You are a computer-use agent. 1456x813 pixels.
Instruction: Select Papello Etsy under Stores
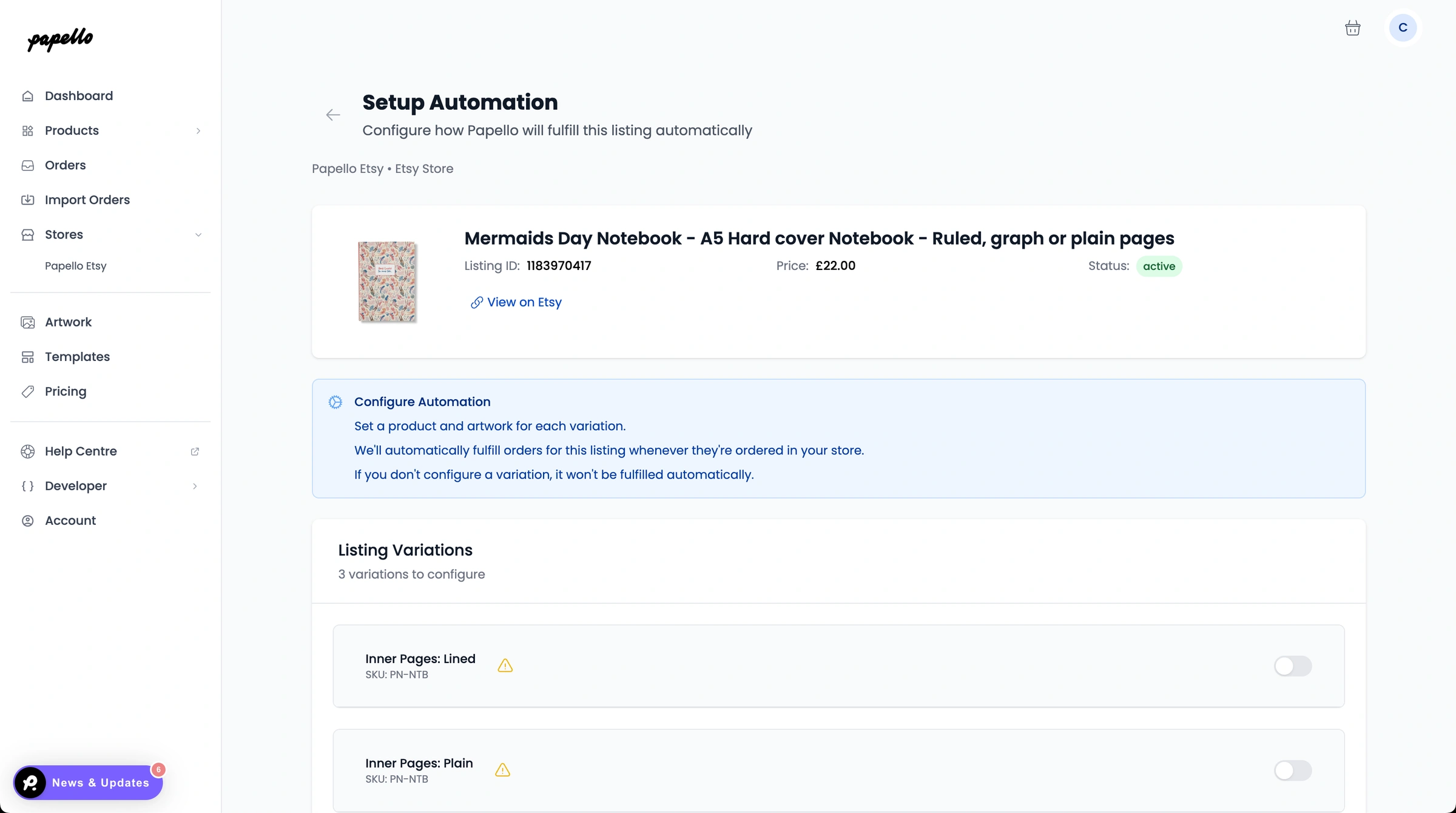pos(75,266)
